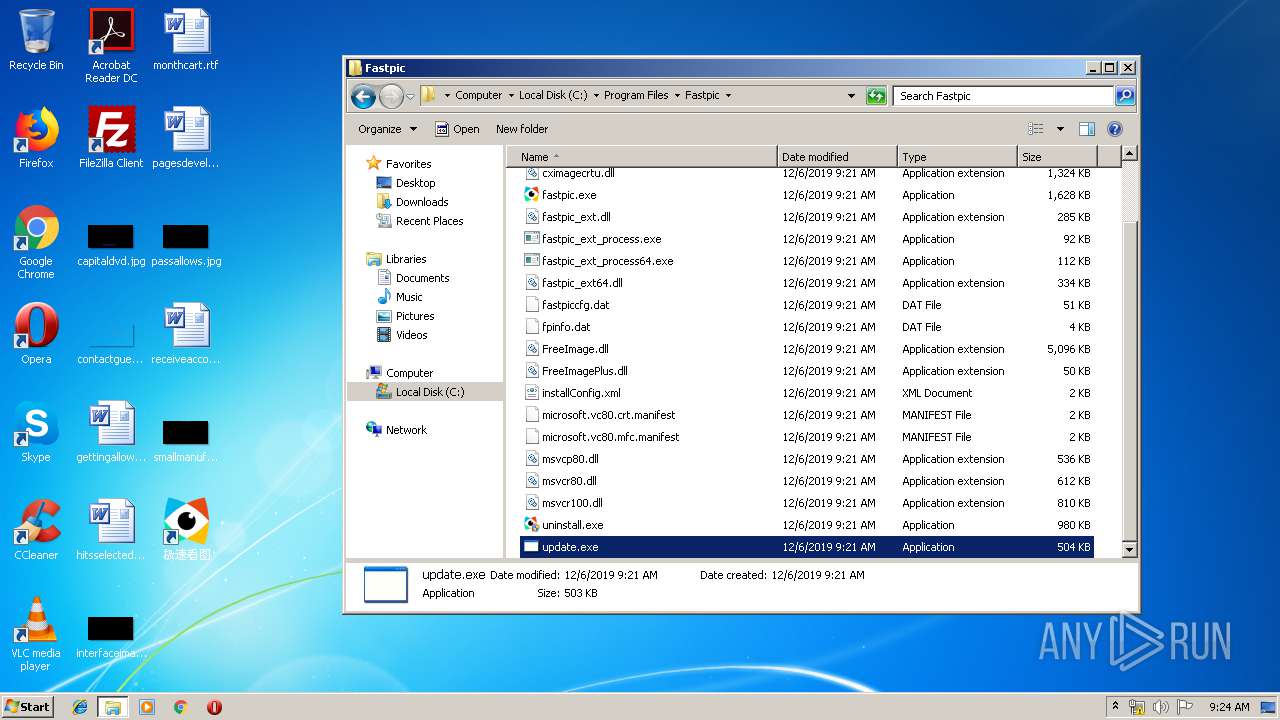The image size is (1280, 720).
Task: Click the Back navigation arrow in Explorer
Action: pyautogui.click(x=363, y=96)
